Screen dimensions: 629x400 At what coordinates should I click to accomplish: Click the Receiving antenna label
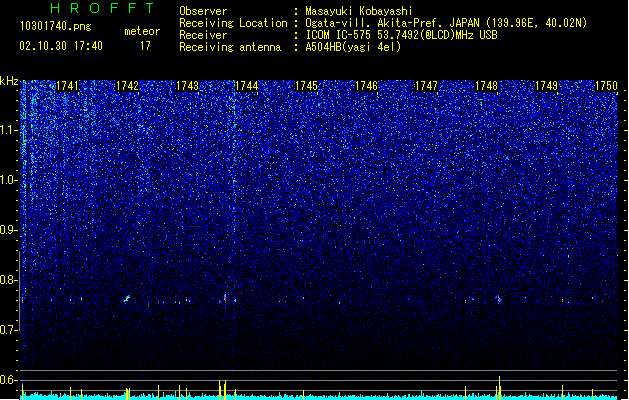[x=230, y=47]
